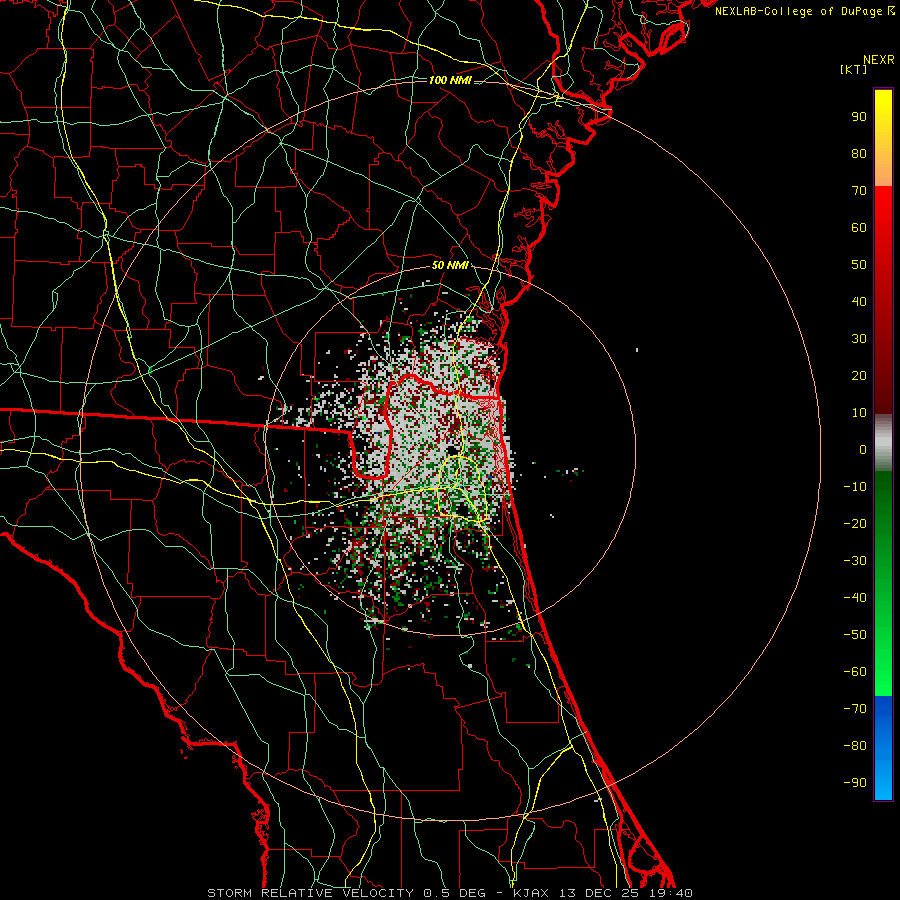Click the 10 value on the velocity scale

point(859,413)
